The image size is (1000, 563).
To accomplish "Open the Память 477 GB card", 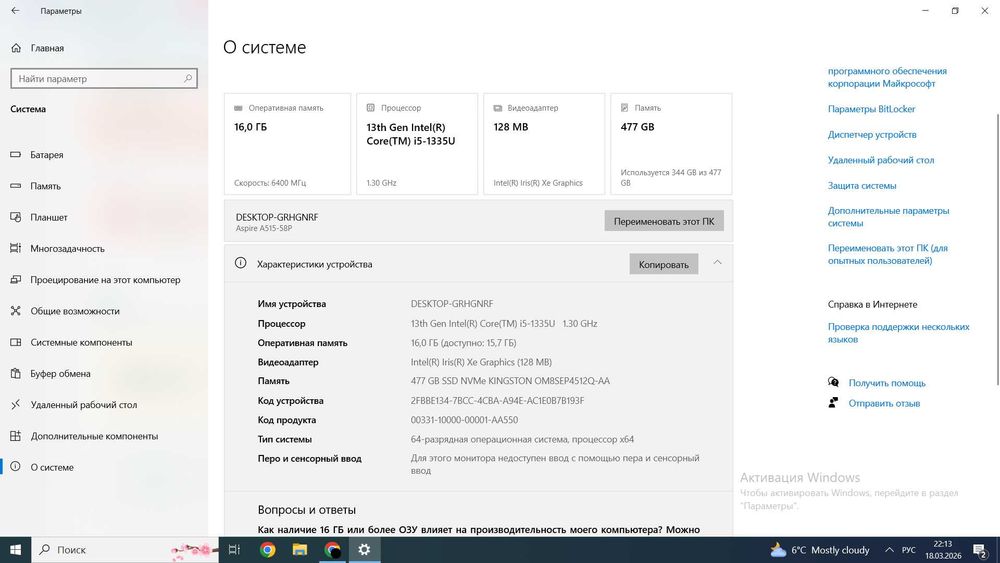I will click(x=671, y=144).
